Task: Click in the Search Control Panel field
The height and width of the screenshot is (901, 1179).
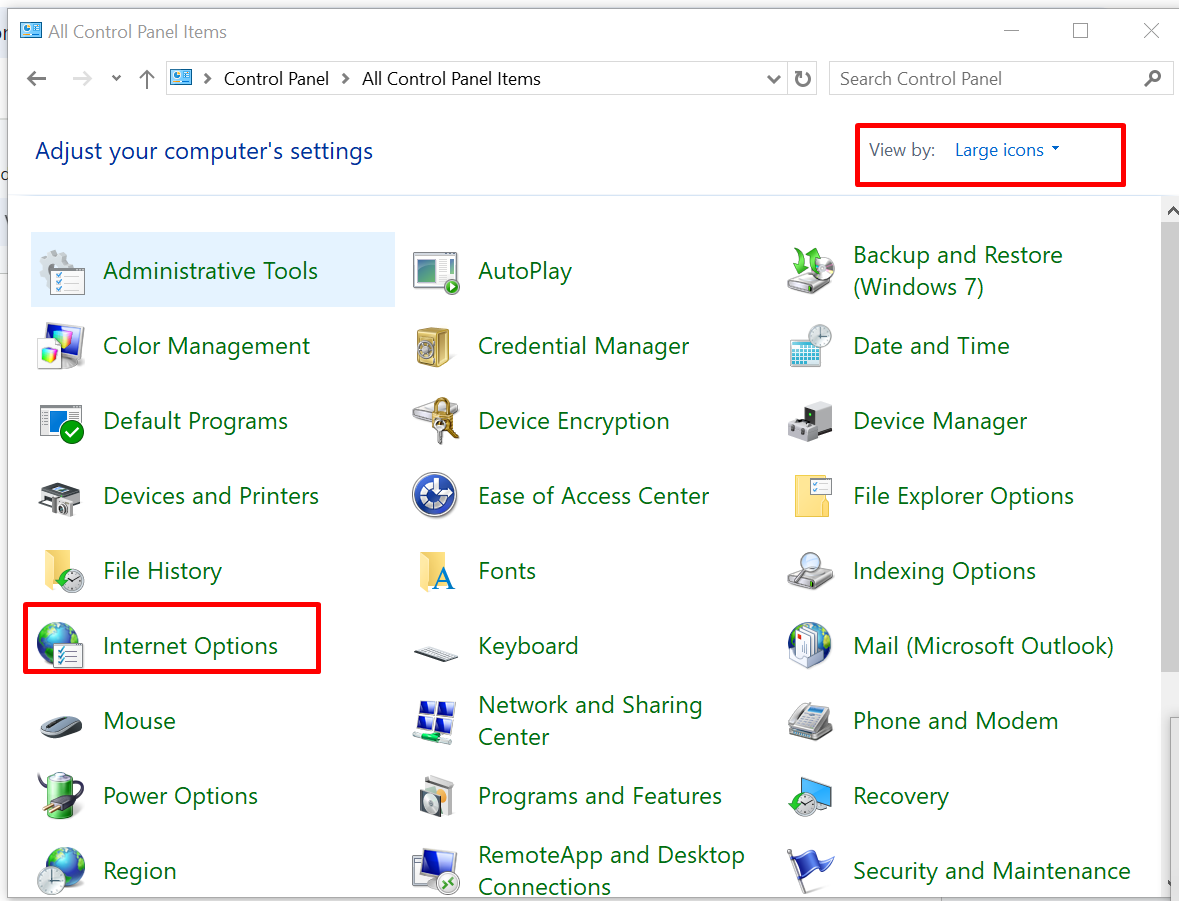Action: point(1001,78)
